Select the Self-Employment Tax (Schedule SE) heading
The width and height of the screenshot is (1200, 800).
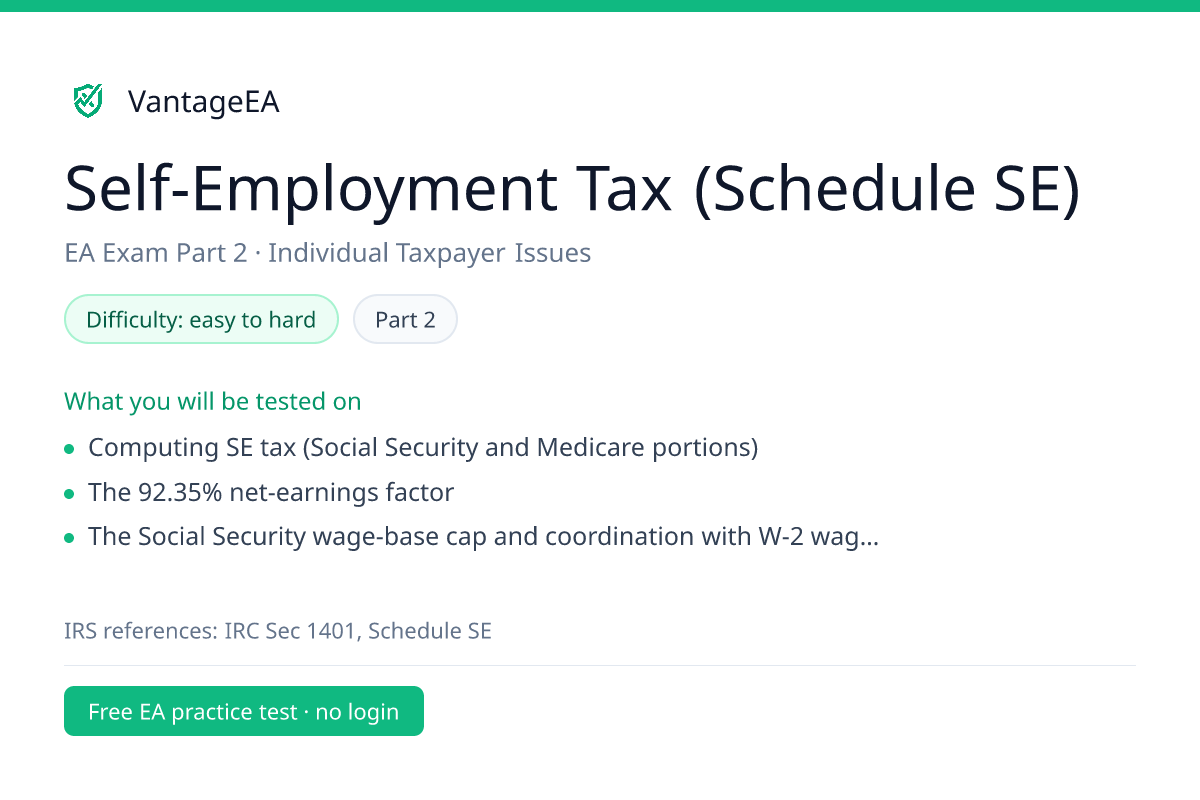573,189
